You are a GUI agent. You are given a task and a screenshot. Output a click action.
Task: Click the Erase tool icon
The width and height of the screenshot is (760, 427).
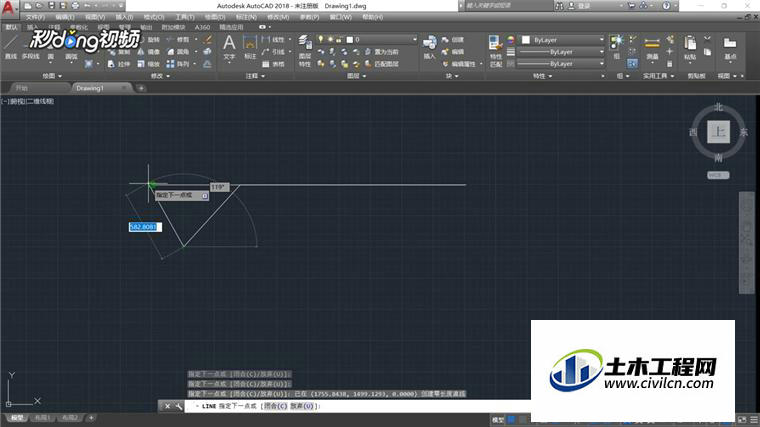coord(207,40)
